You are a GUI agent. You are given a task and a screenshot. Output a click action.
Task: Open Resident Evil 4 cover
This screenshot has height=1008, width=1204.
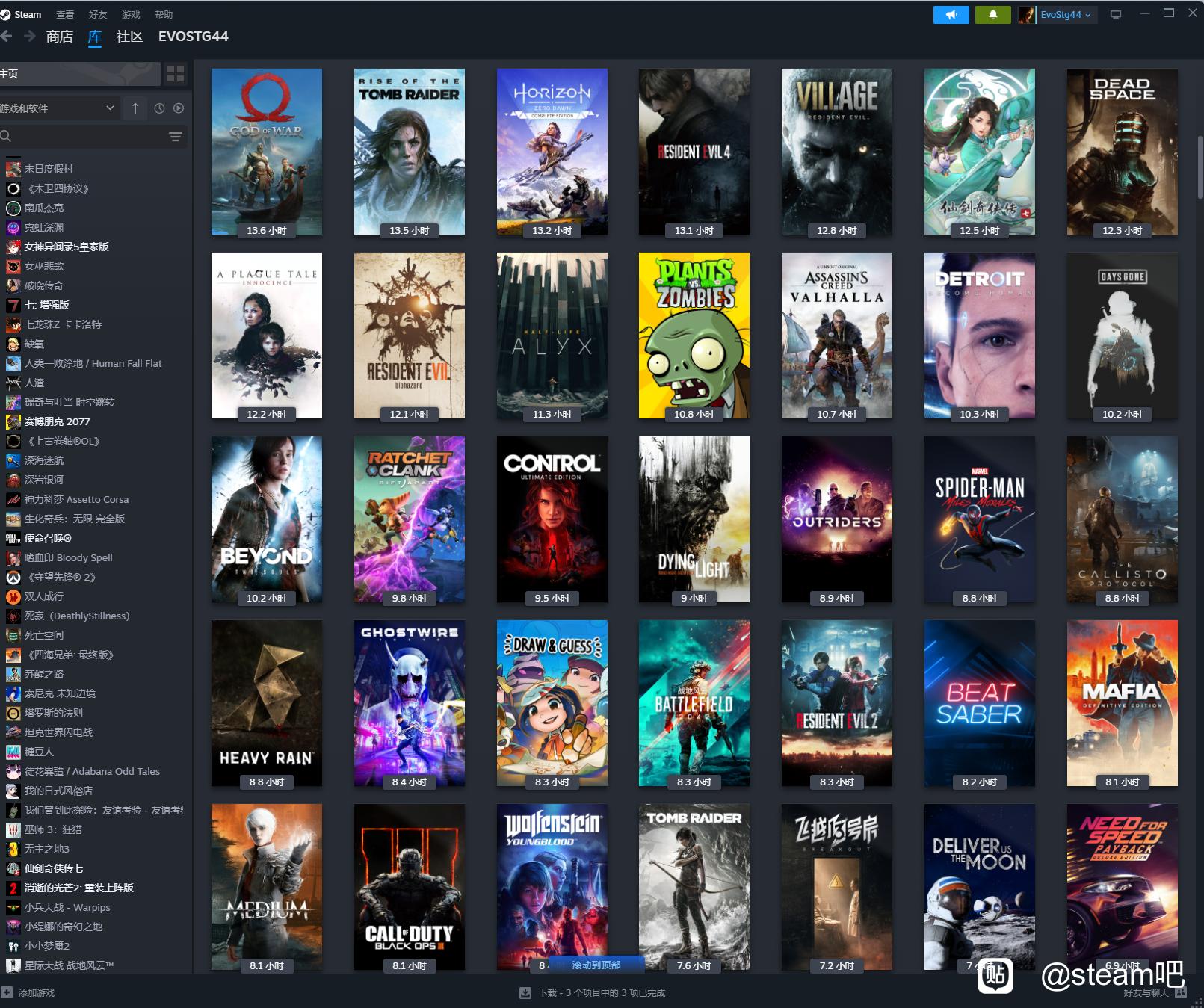coord(694,152)
